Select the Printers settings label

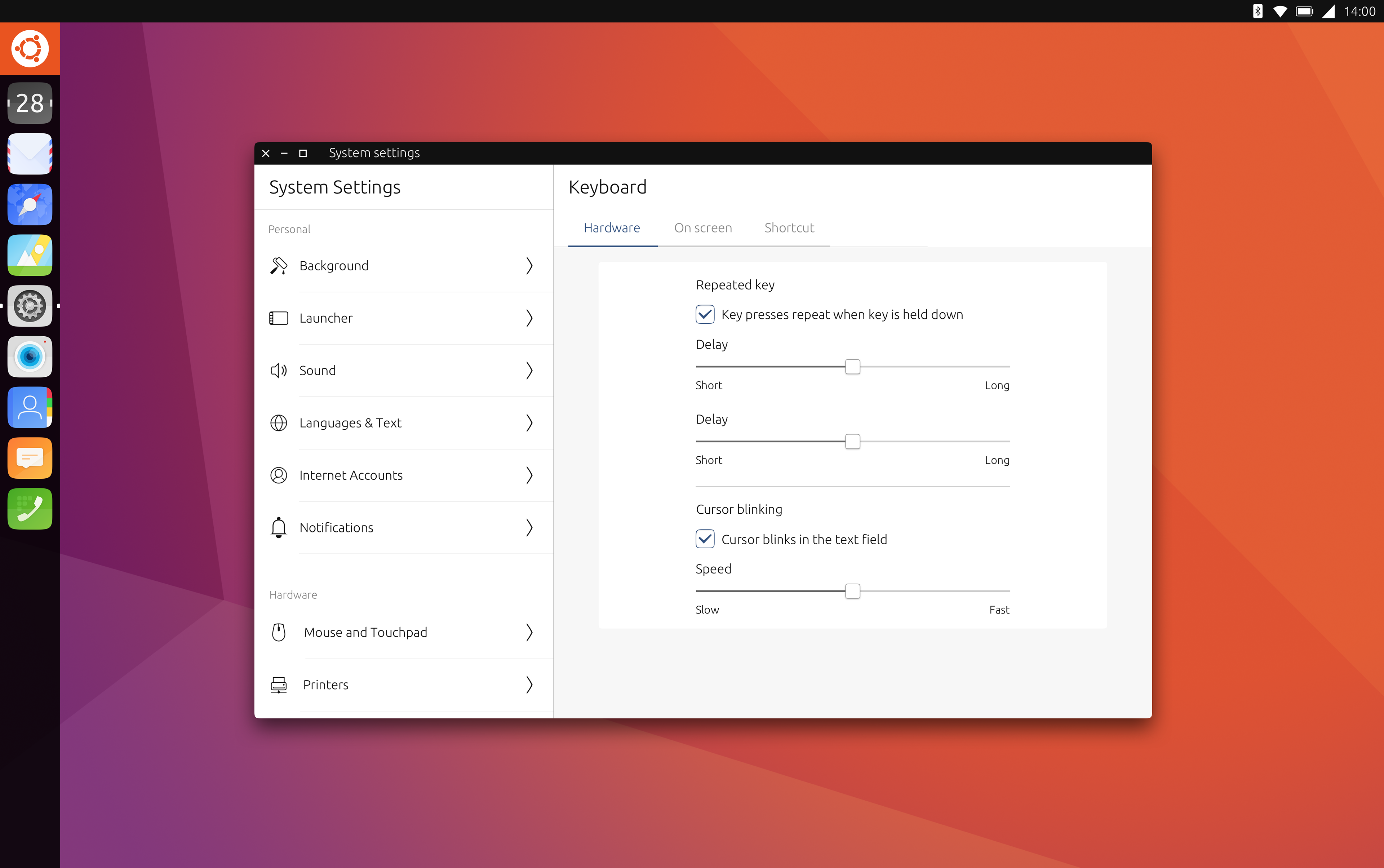[325, 685]
